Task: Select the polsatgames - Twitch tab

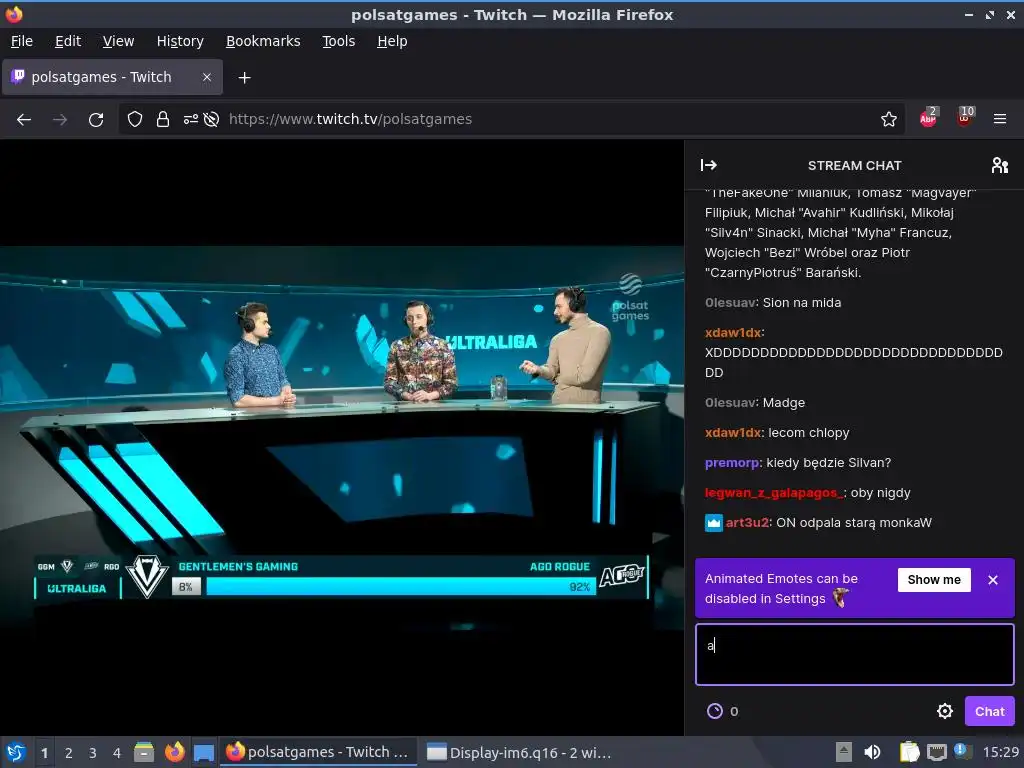Action: 112,77
